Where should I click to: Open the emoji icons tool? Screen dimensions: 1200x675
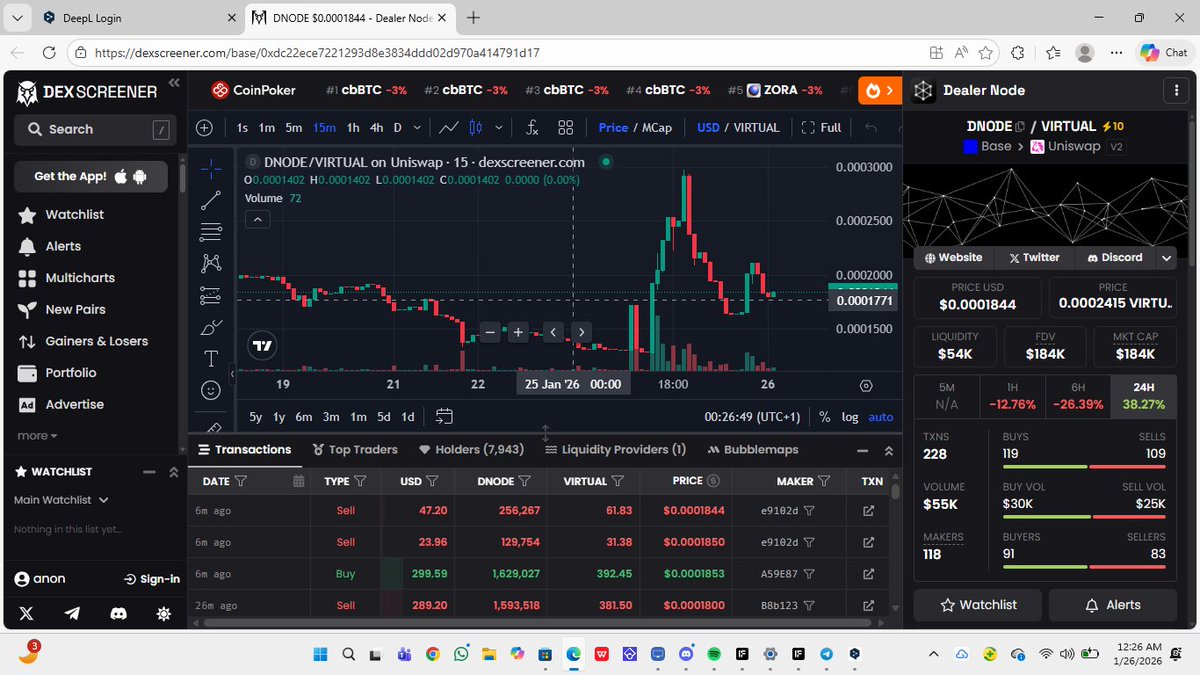(211, 390)
